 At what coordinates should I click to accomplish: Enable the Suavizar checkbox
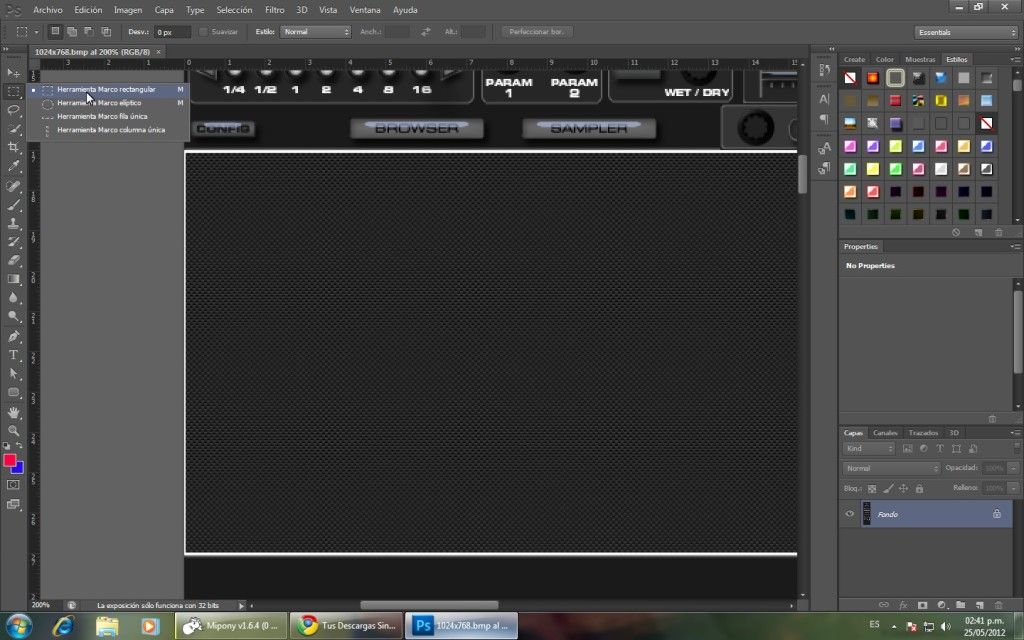[x=203, y=31]
